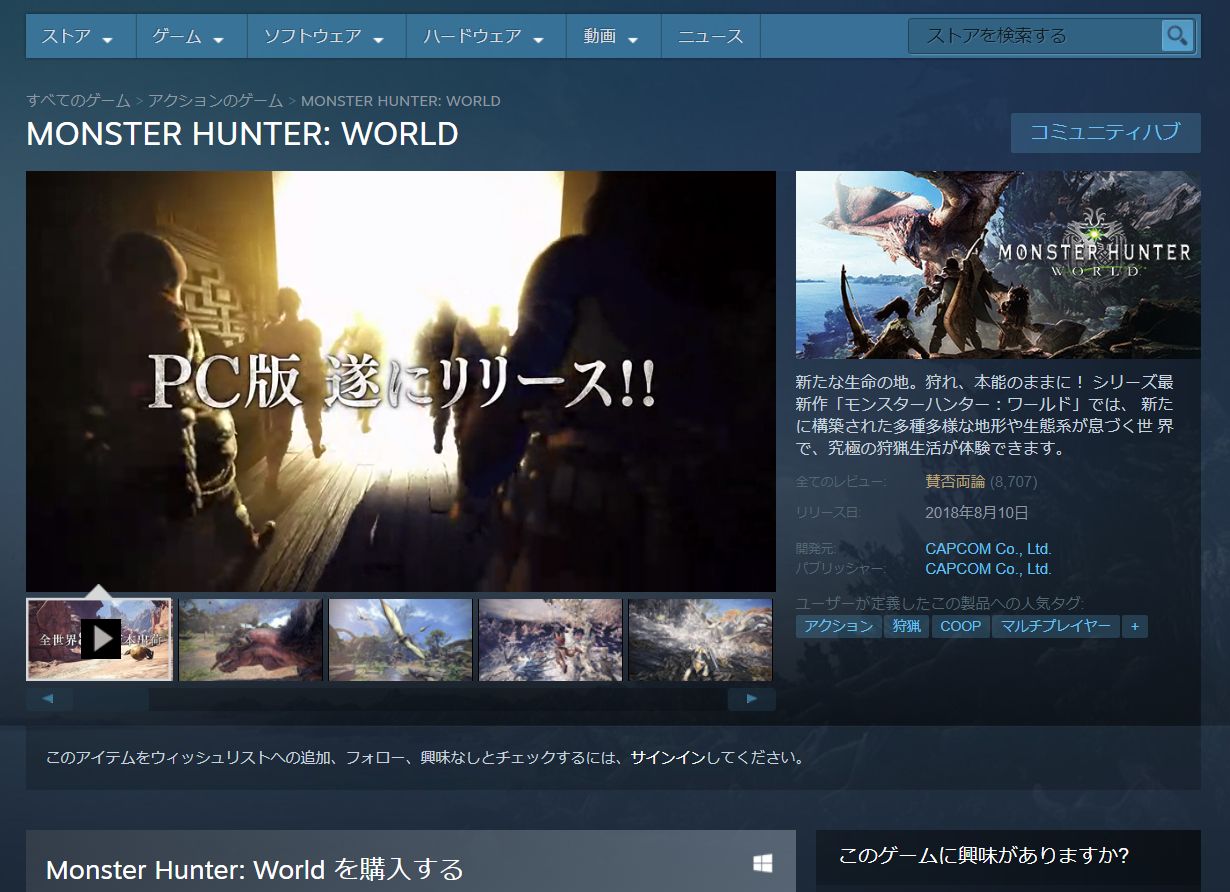Expand the 動画 dropdown menu
Image resolution: width=1230 pixels, height=892 pixels.
pyautogui.click(x=613, y=37)
